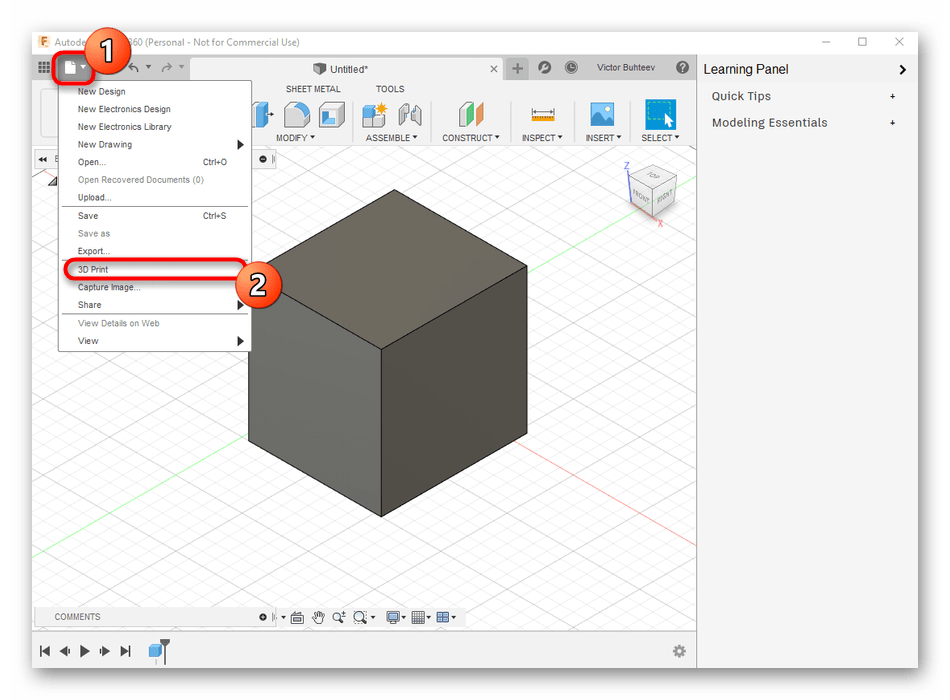Screen dimensions: 950x700
Task: Select Export... in the File menu
Action: pyautogui.click(x=94, y=251)
